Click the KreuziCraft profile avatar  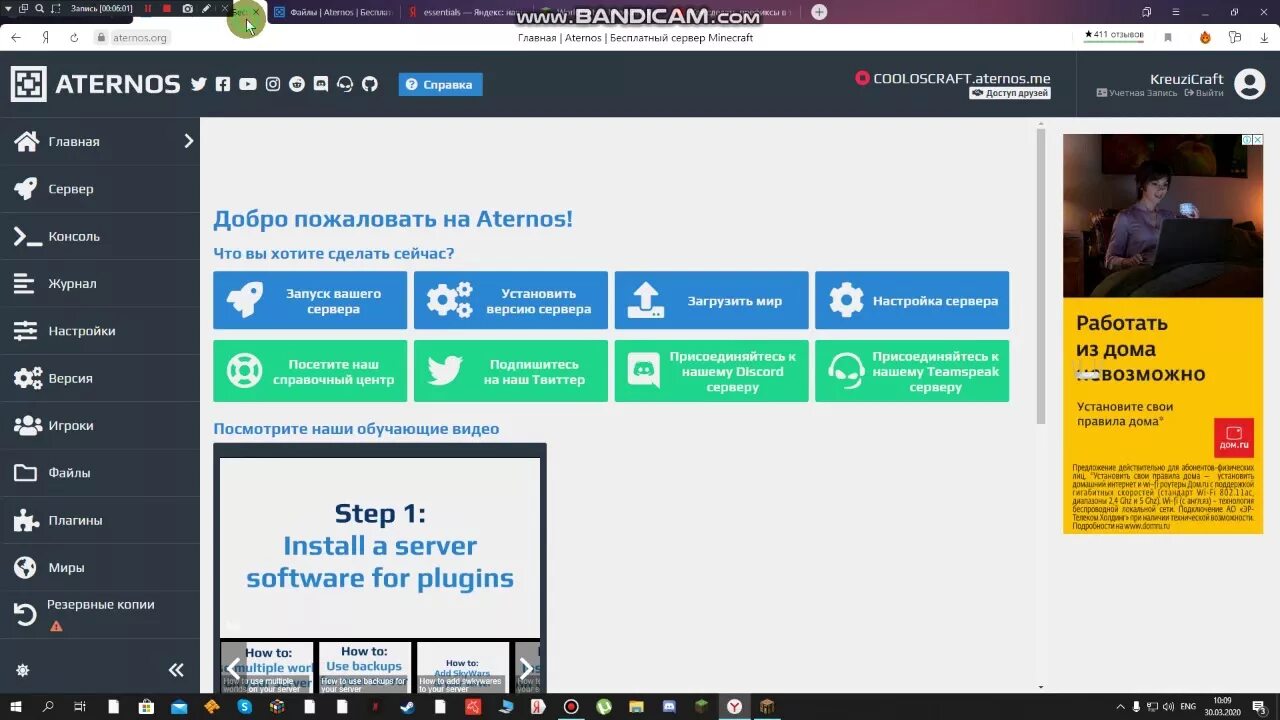(x=1249, y=84)
